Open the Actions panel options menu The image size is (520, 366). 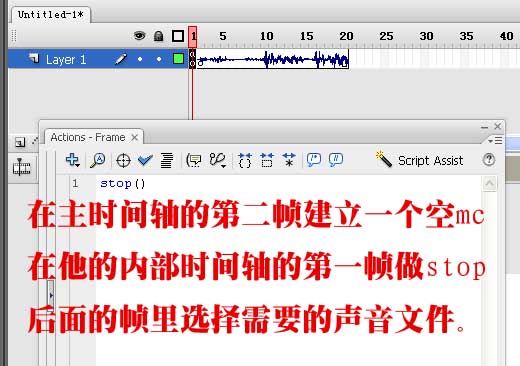495,140
